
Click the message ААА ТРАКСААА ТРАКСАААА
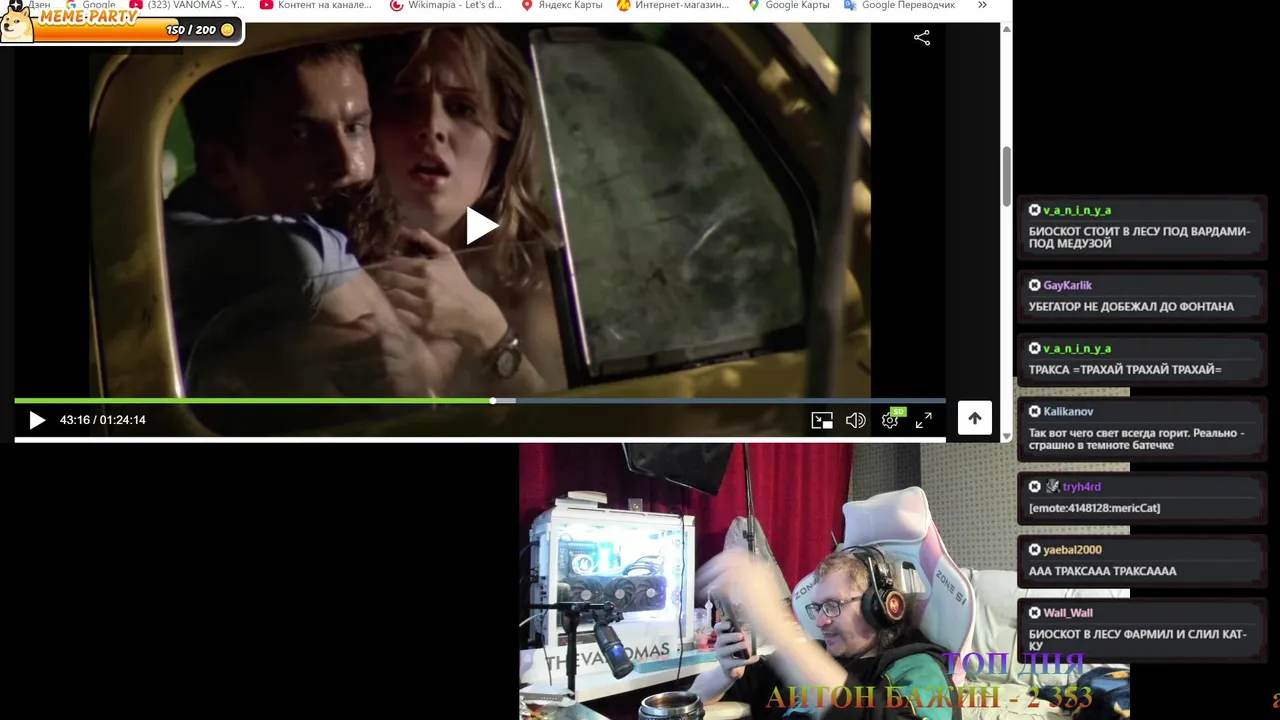click(1102, 571)
